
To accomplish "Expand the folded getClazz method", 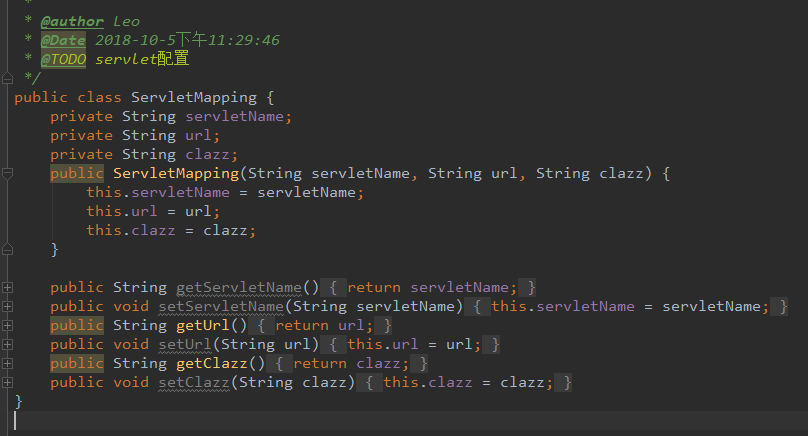I will [7, 363].
